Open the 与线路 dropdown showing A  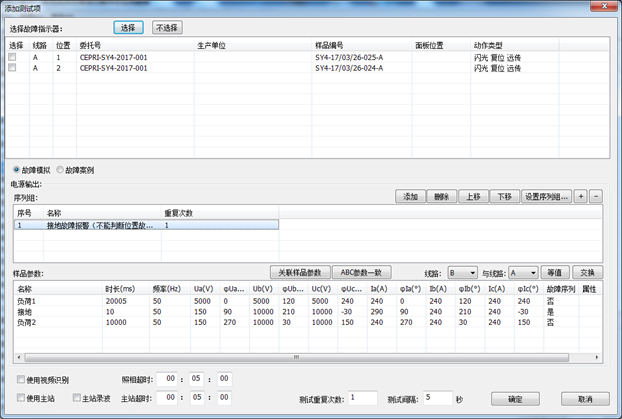click(522, 273)
